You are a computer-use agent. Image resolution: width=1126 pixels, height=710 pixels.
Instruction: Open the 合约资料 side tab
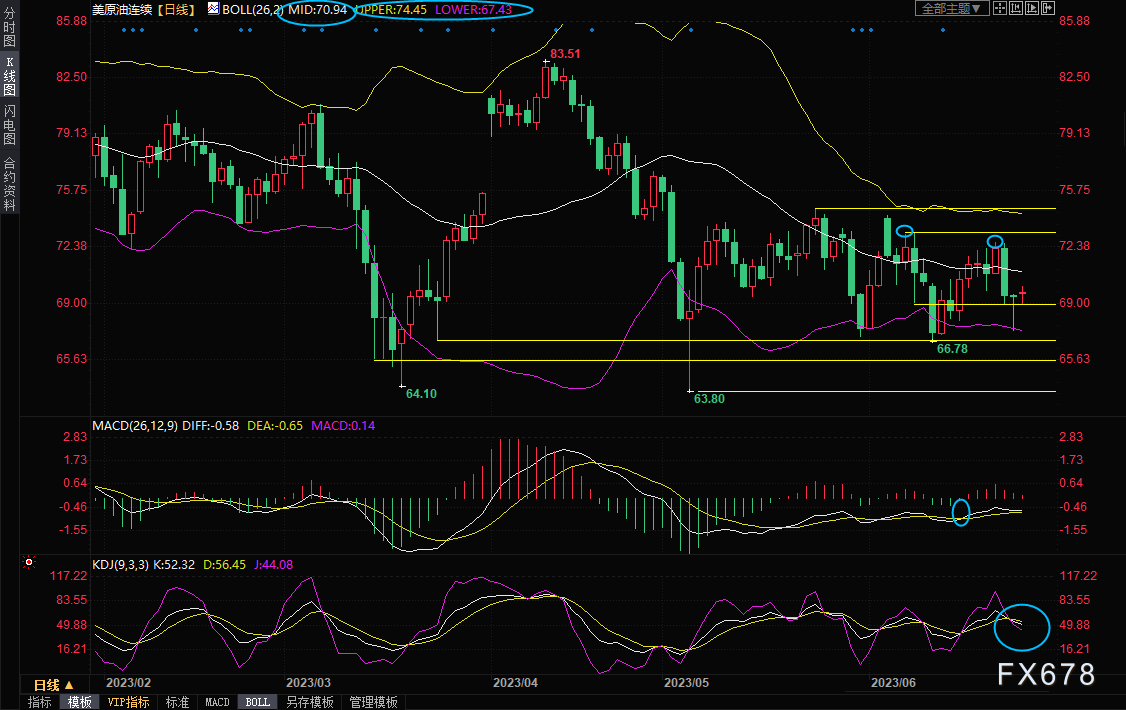9,182
